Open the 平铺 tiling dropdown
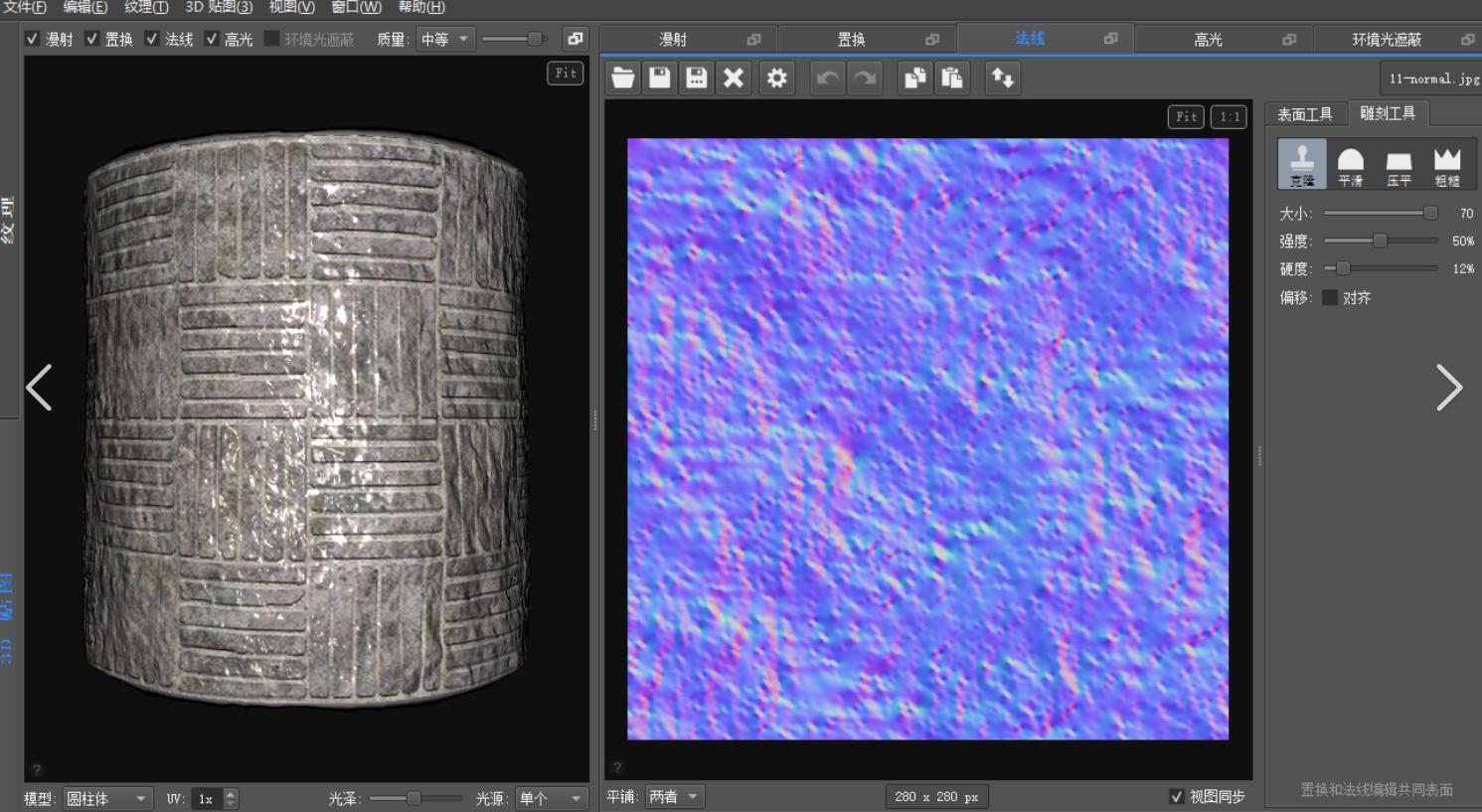The width and height of the screenshot is (1482, 812). tap(675, 796)
